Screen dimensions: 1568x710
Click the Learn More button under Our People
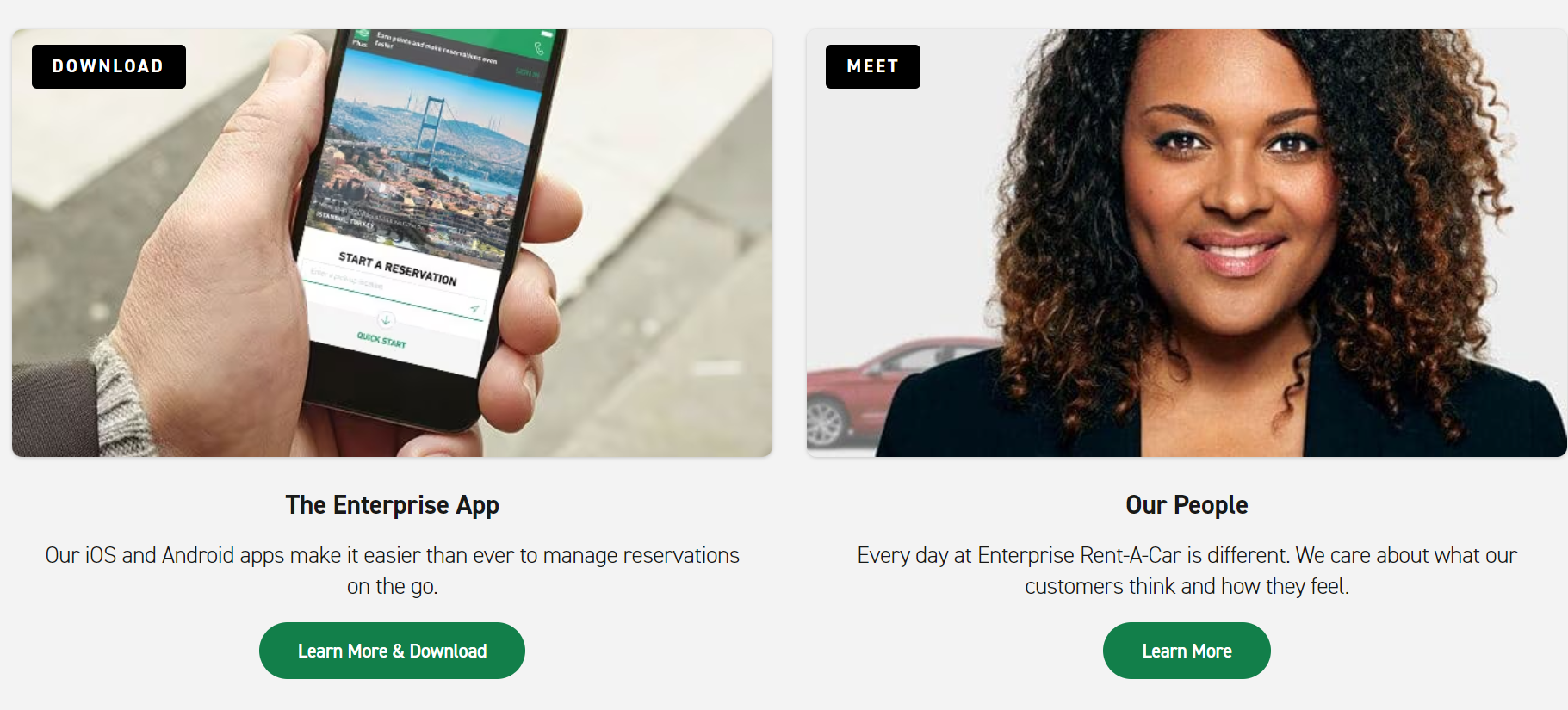[x=1187, y=651]
